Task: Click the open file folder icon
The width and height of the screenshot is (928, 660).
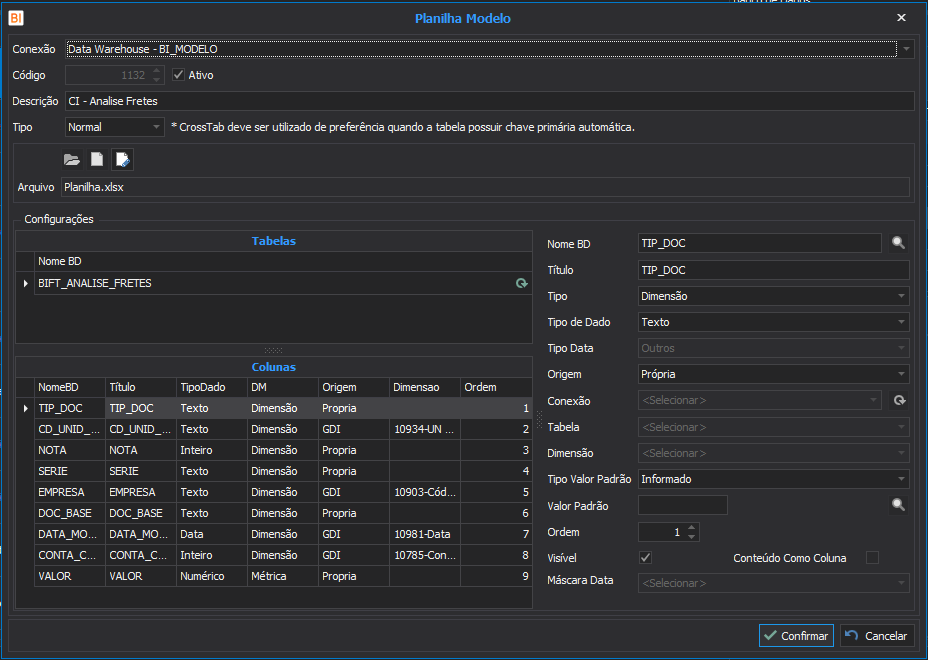Action: point(71,159)
